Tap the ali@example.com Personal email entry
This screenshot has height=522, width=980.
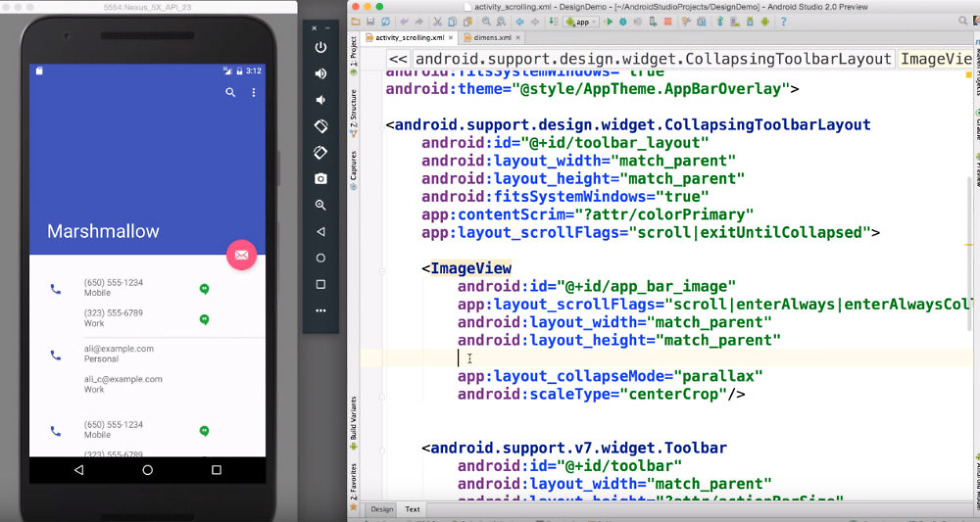point(118,353)
